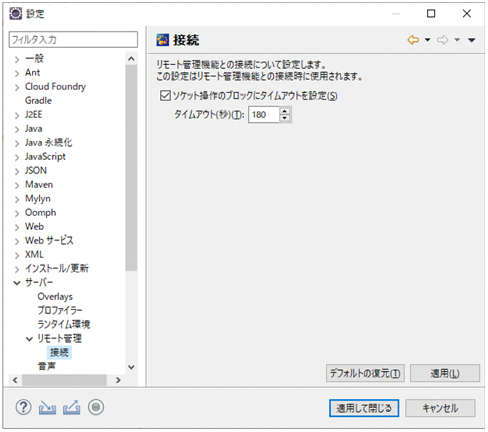The height and width of the screenshot is (432, 488).
Task: Select Maven label in tree
Action: (39, 184)
